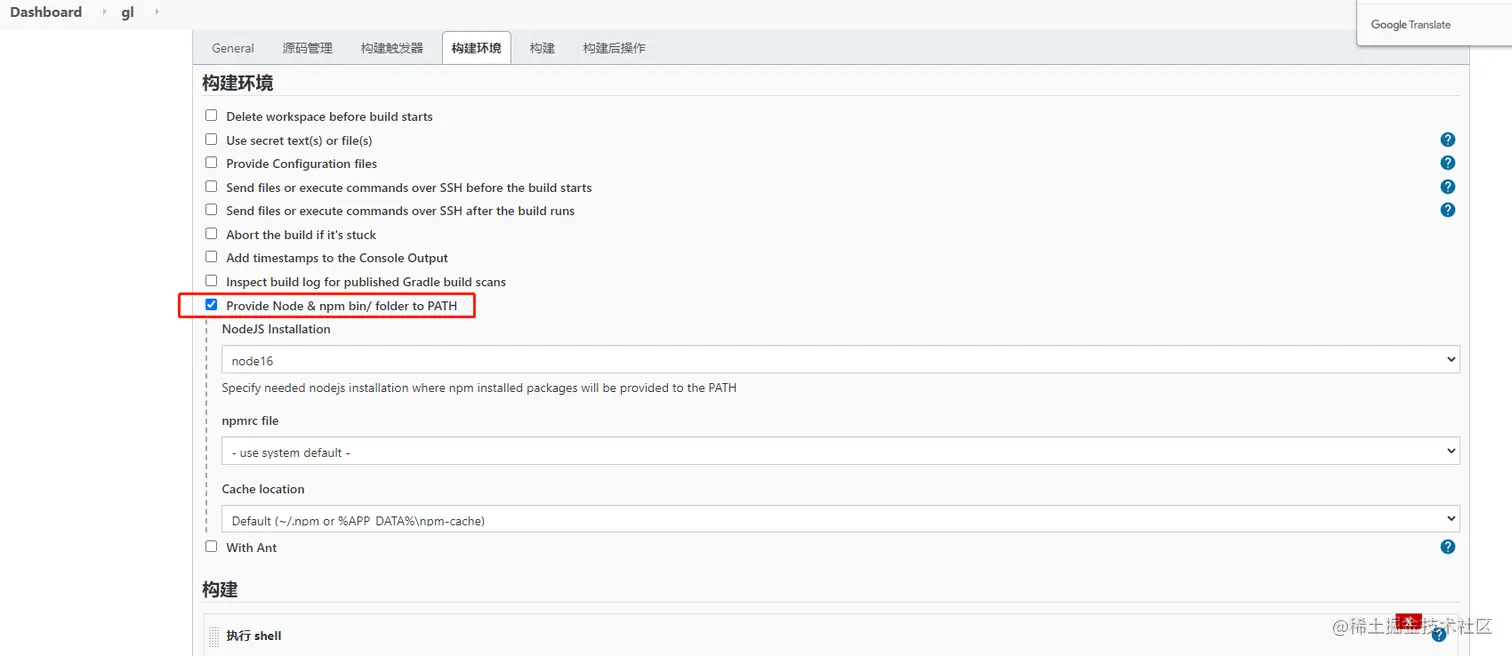This screenshot has width=1512, height=656.
Task: Open help for SSH after the build runs
Action: [1447, 210]
